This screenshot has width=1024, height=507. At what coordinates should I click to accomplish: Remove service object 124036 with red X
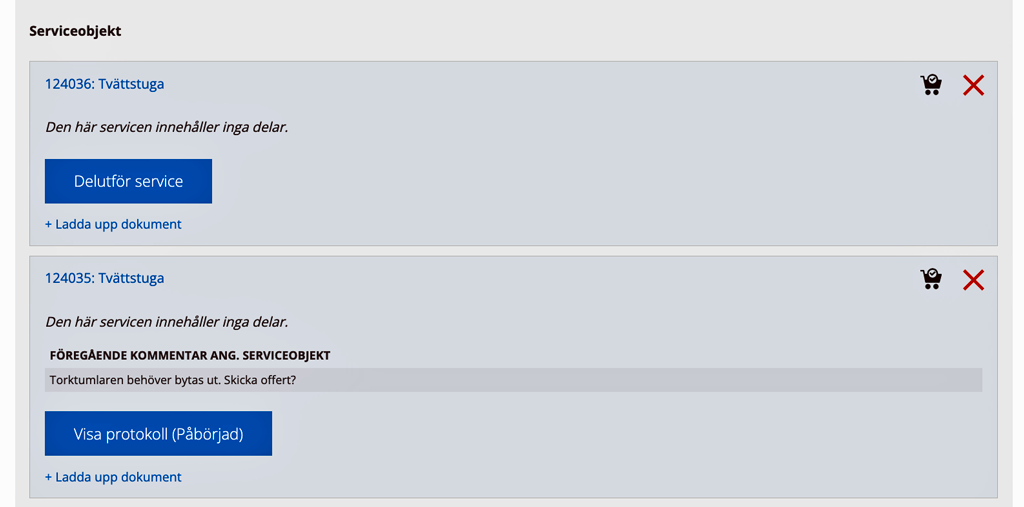click(x=973, y=85)
